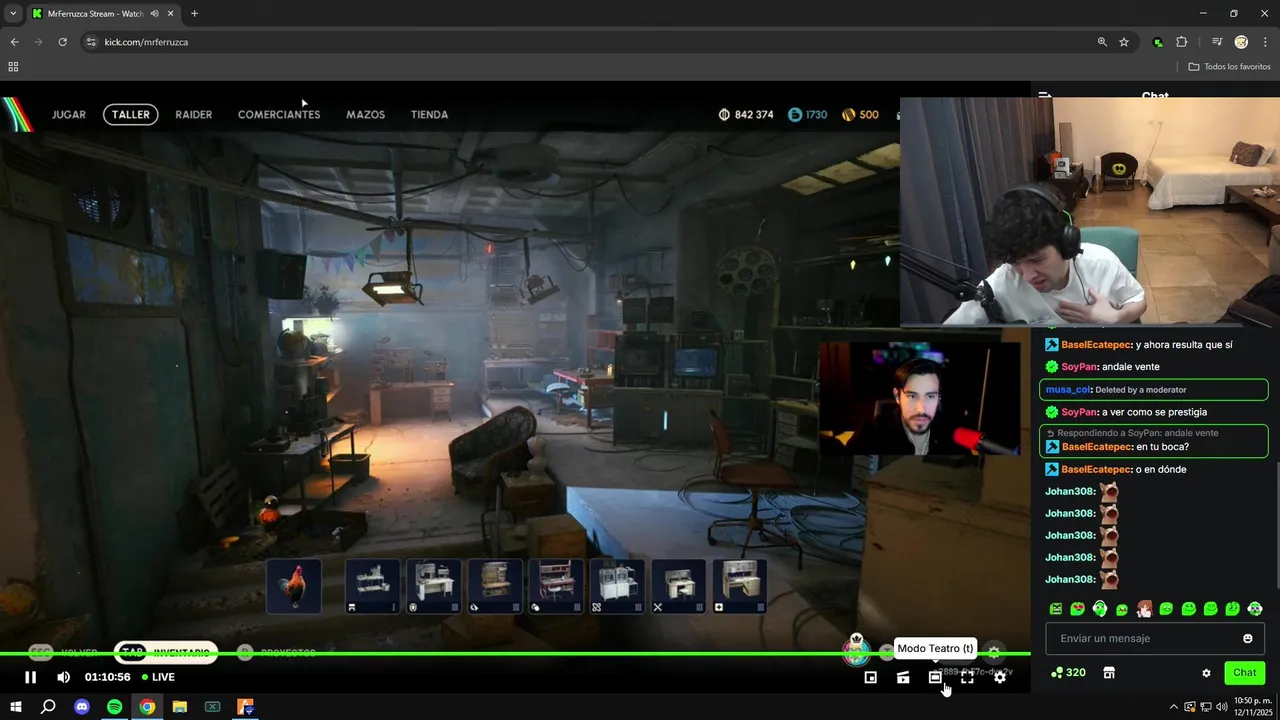Open the chat shop icon

tap(1109, 673)
